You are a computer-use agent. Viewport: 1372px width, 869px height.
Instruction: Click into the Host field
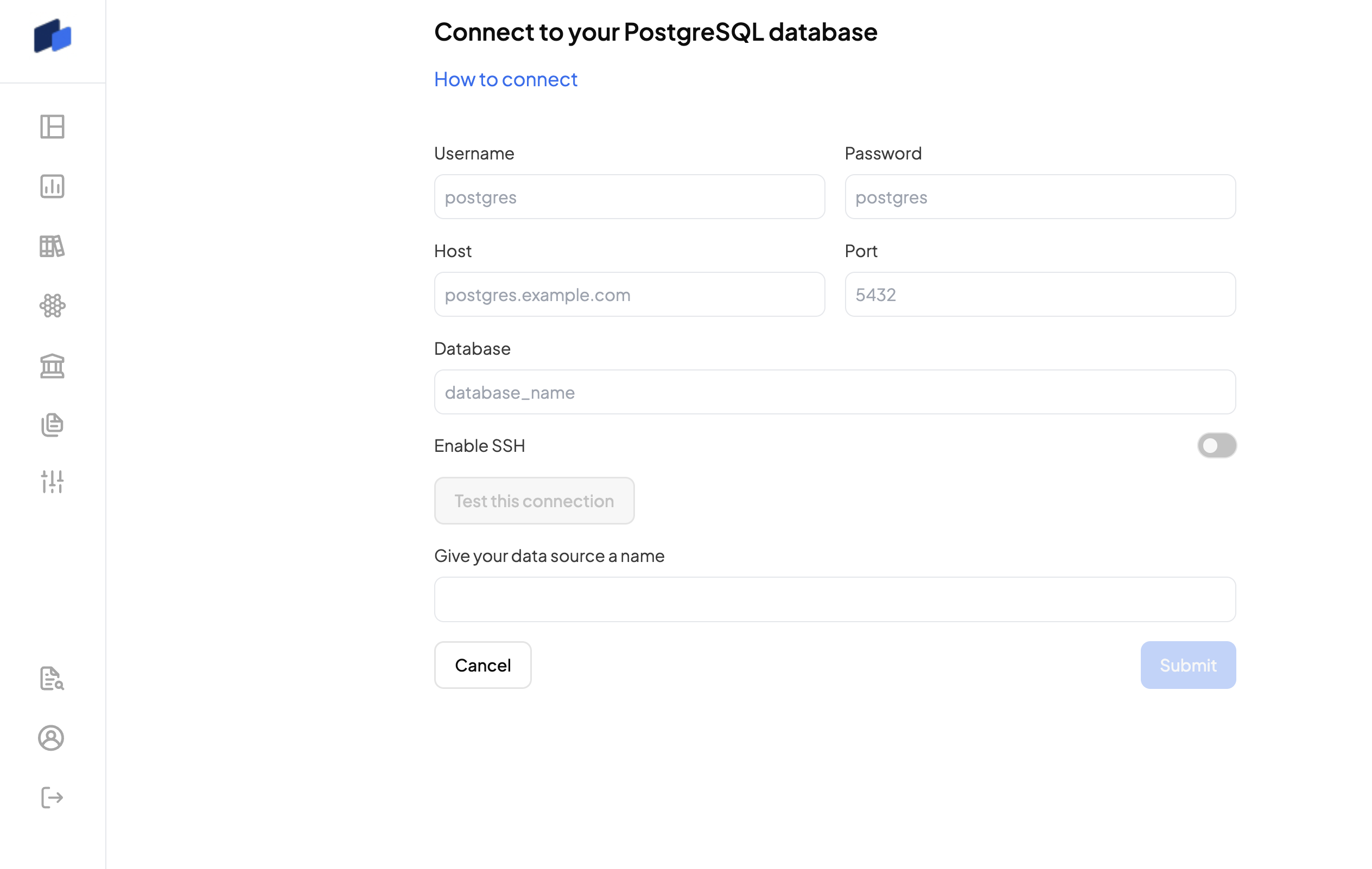(629, 295)
